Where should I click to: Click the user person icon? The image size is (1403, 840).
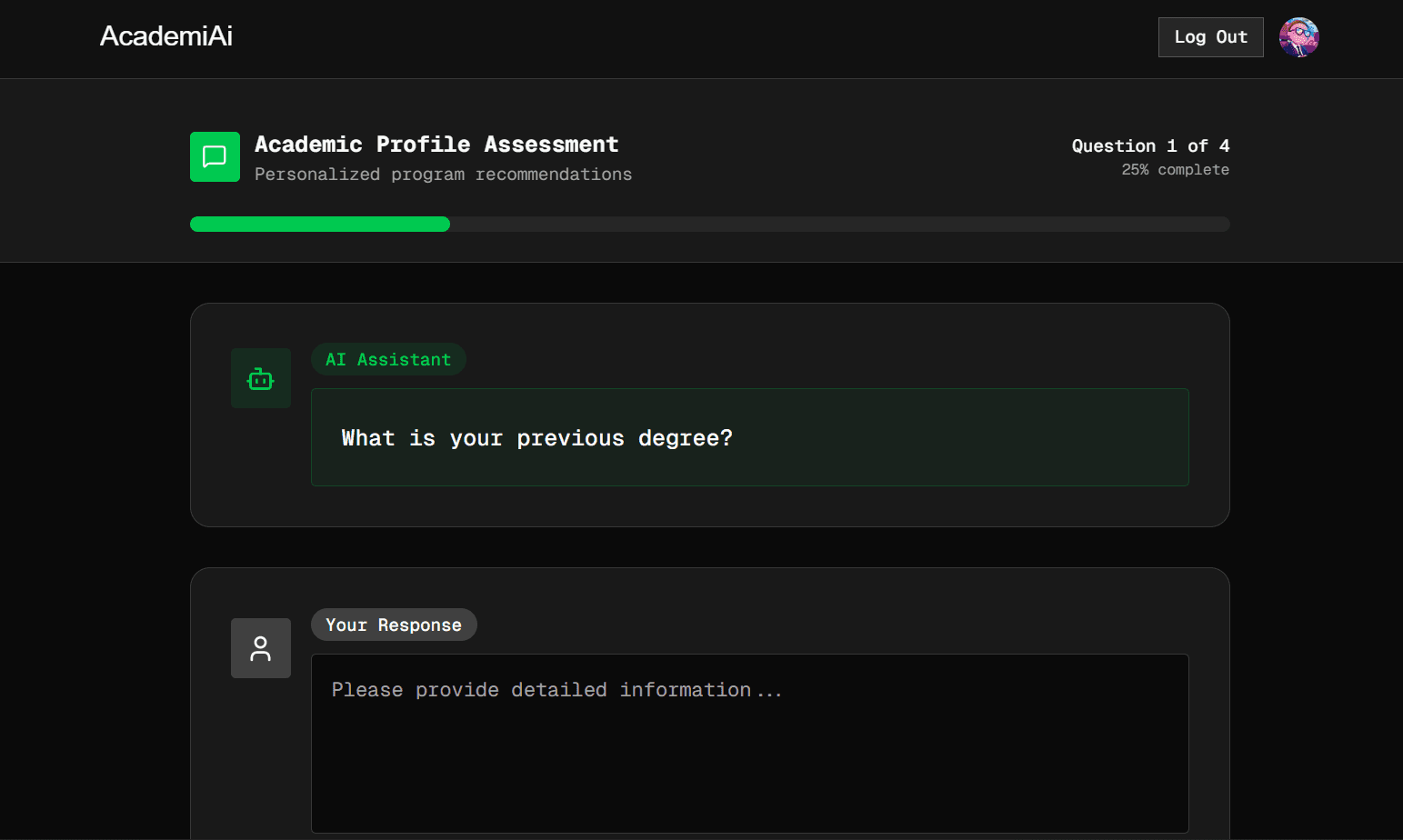click(x=261, y=648)
